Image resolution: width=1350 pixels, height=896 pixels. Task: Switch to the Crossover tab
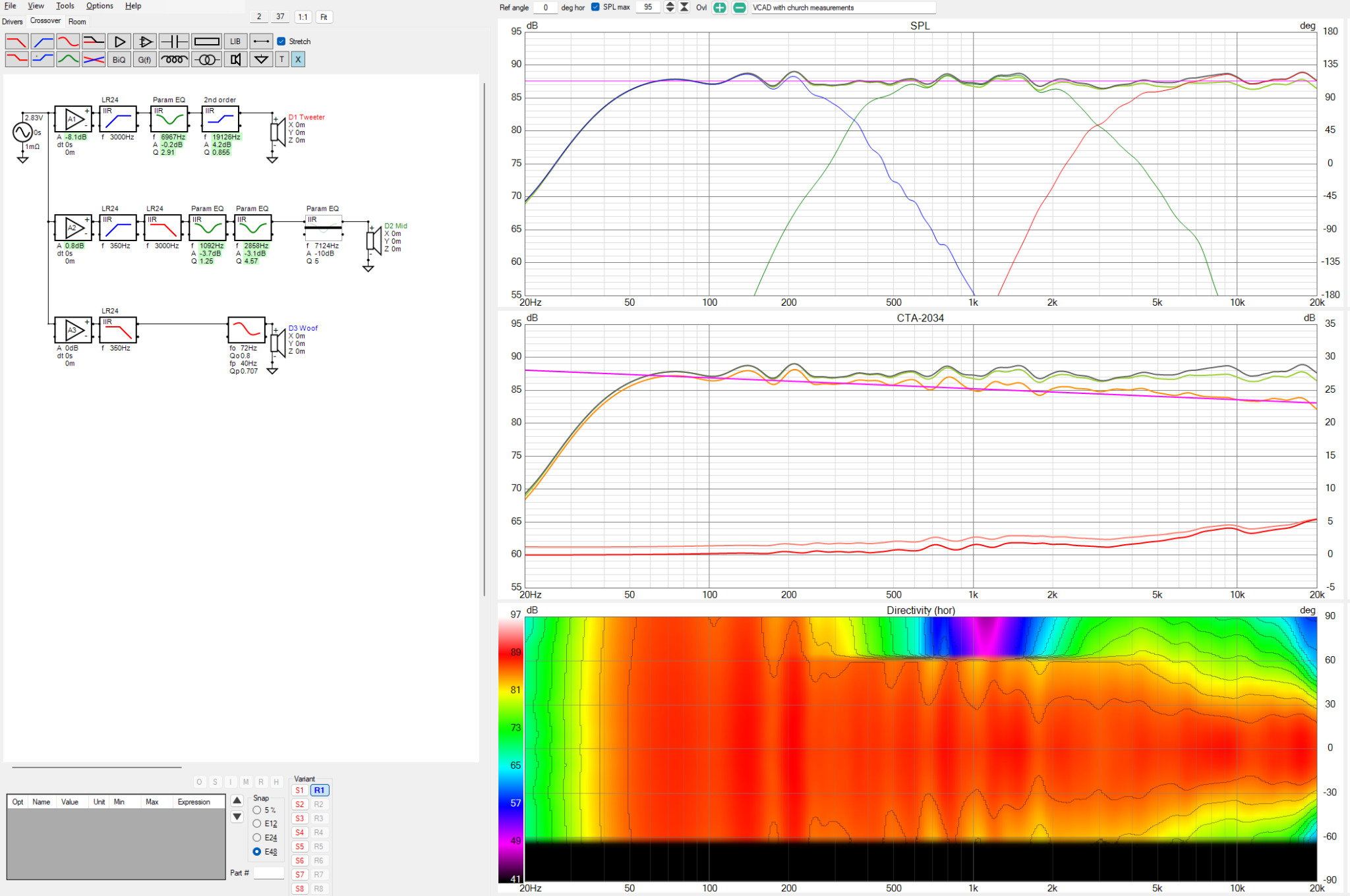pyautogui.click(x=45, y=21)
